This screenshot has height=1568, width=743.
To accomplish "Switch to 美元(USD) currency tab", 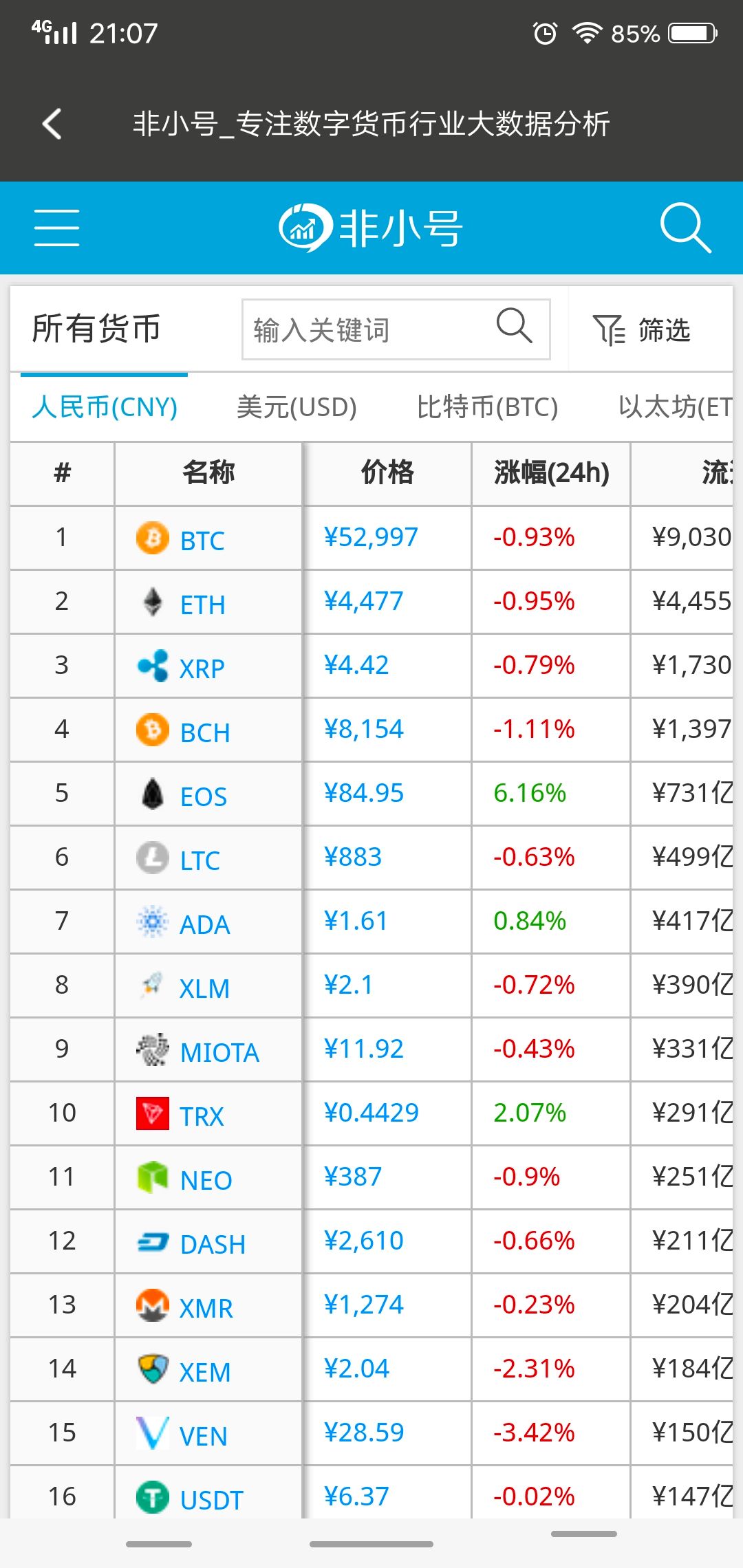I will pos(297,407).
